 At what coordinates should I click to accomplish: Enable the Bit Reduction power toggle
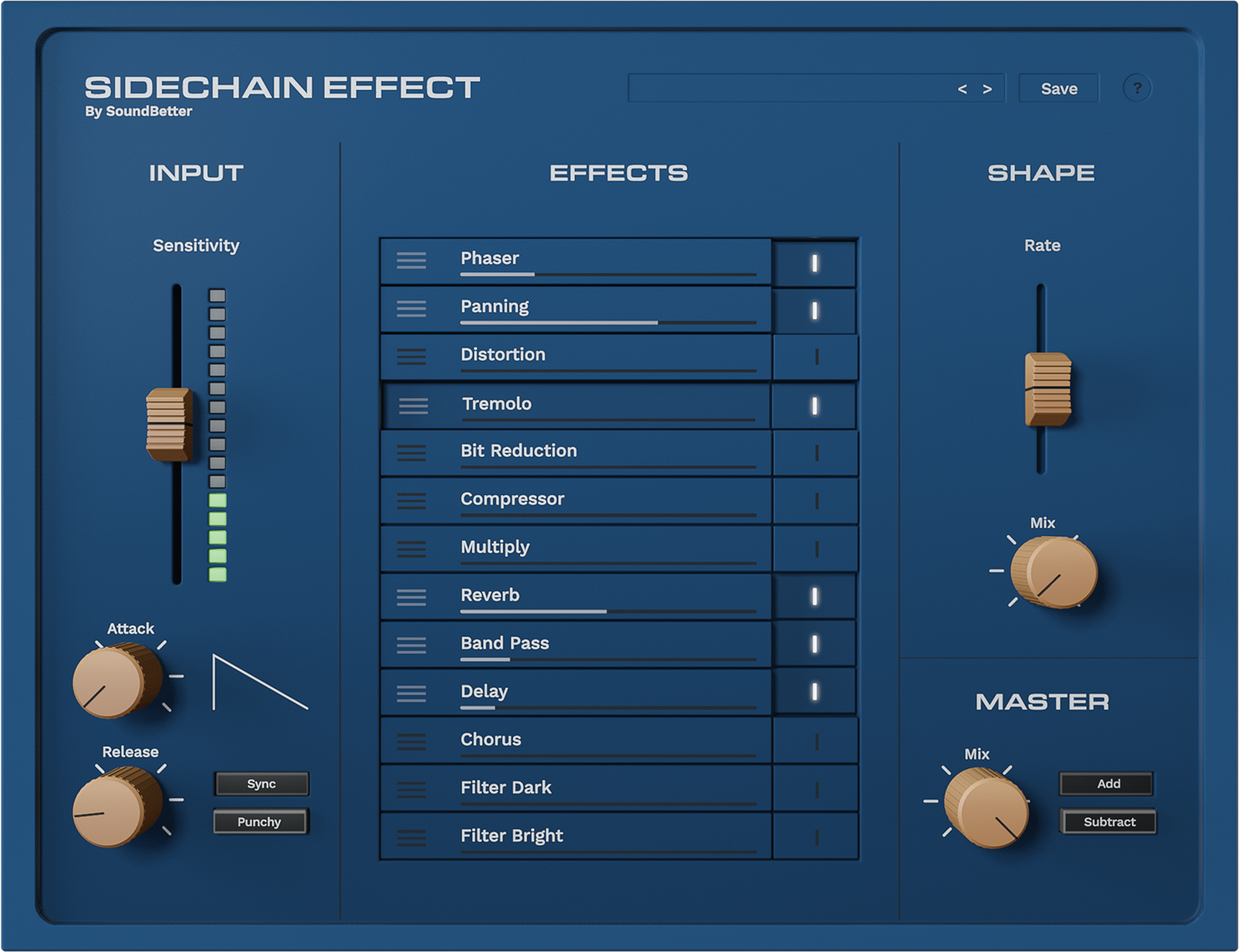[816, 454]
